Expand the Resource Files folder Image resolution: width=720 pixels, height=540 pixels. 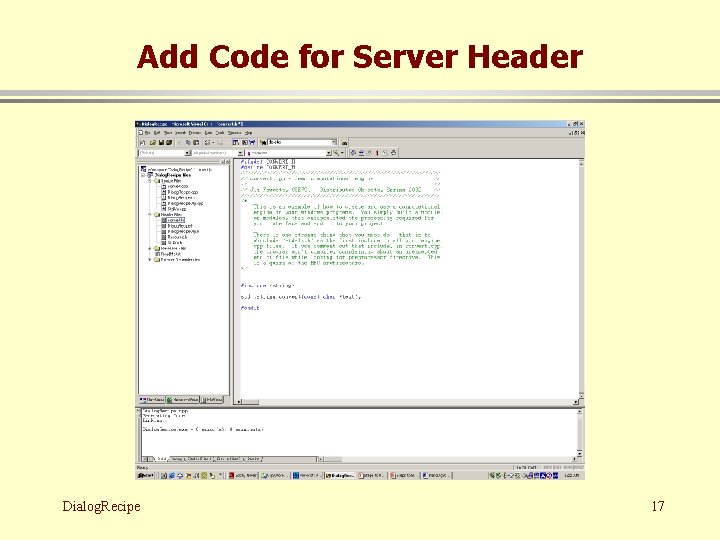pyautogui.click(x=150, y=248)
